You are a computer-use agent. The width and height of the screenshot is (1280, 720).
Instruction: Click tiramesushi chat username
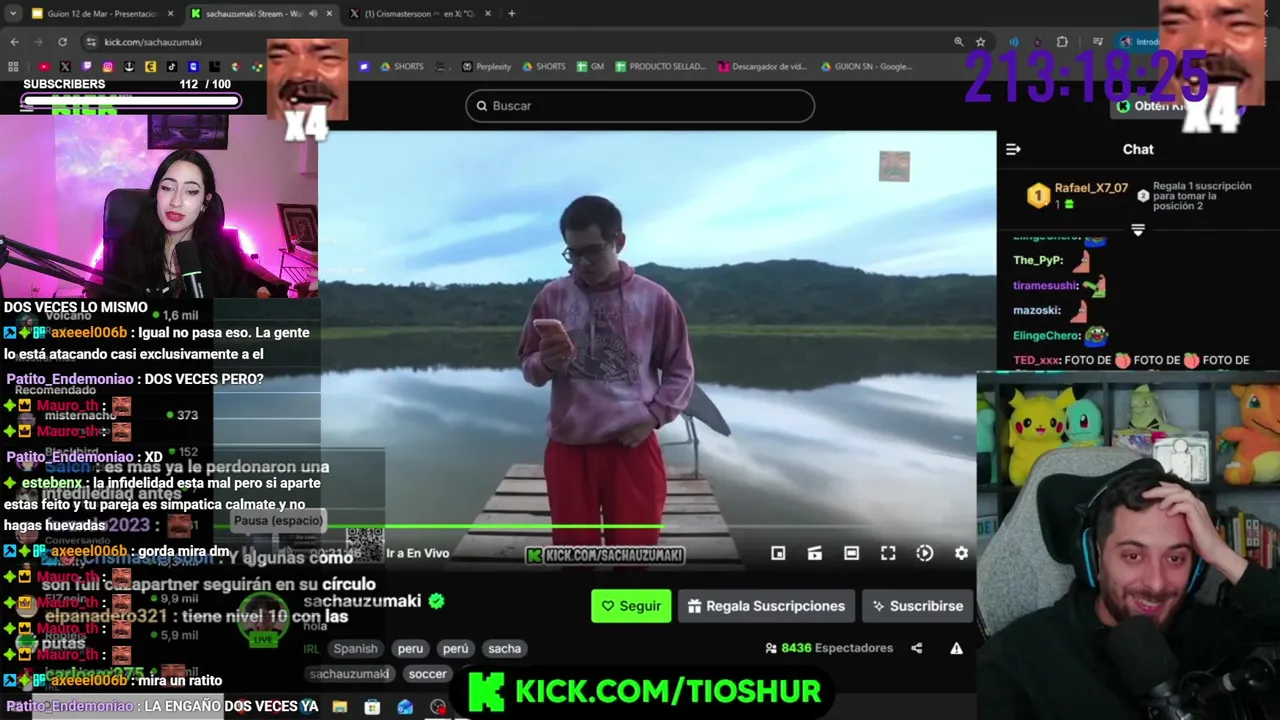tap(1046, 285)
